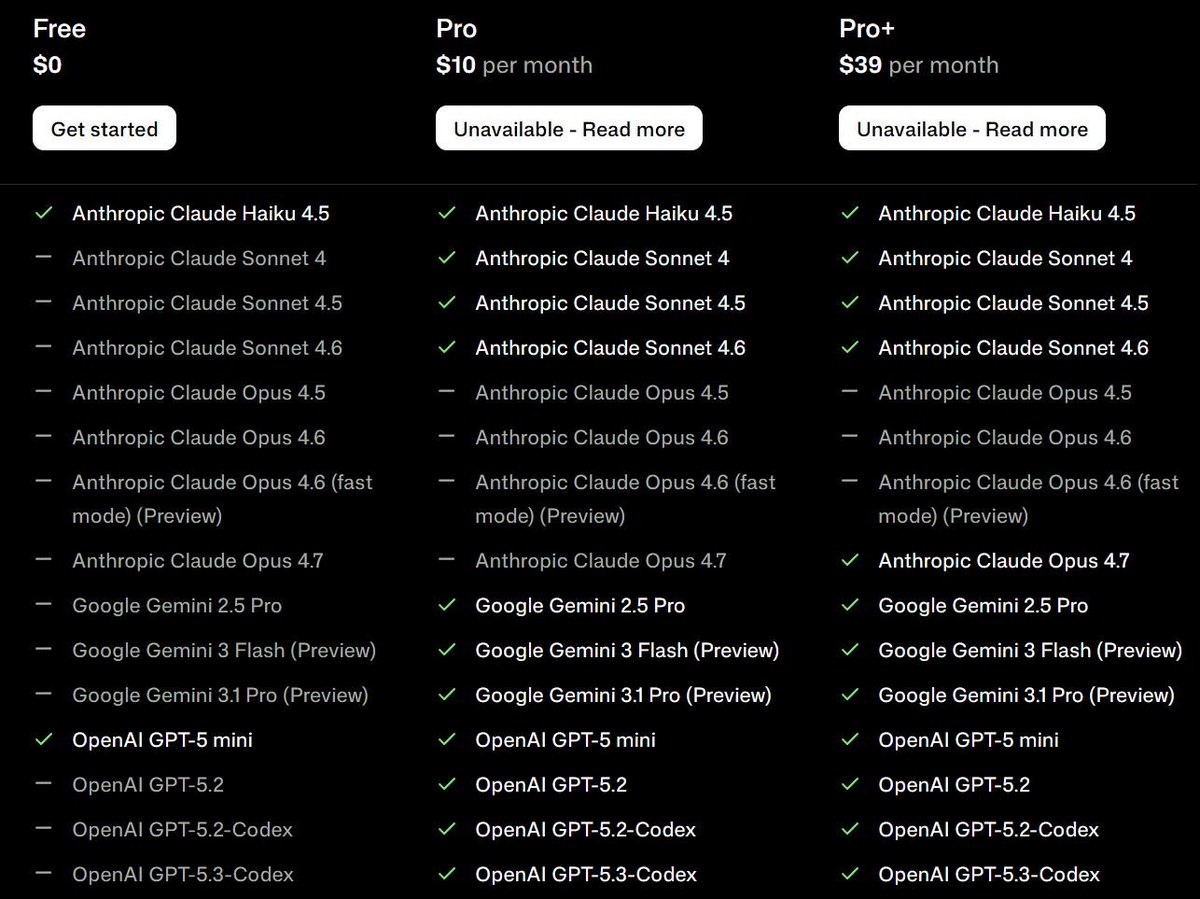Viewport: 1200px width, 899px height.
Task: Click Google Gemini 3 Flash (Preview) text in Free column
Action: click(x=224, y=650)
